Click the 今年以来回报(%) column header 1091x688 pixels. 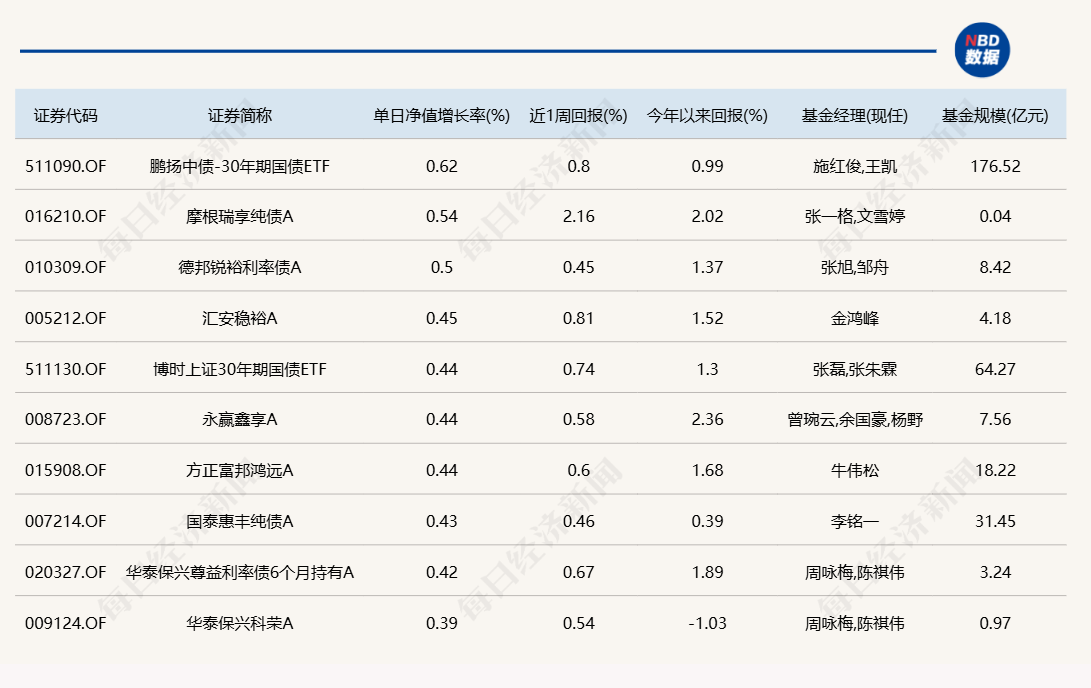pos(707,115)
